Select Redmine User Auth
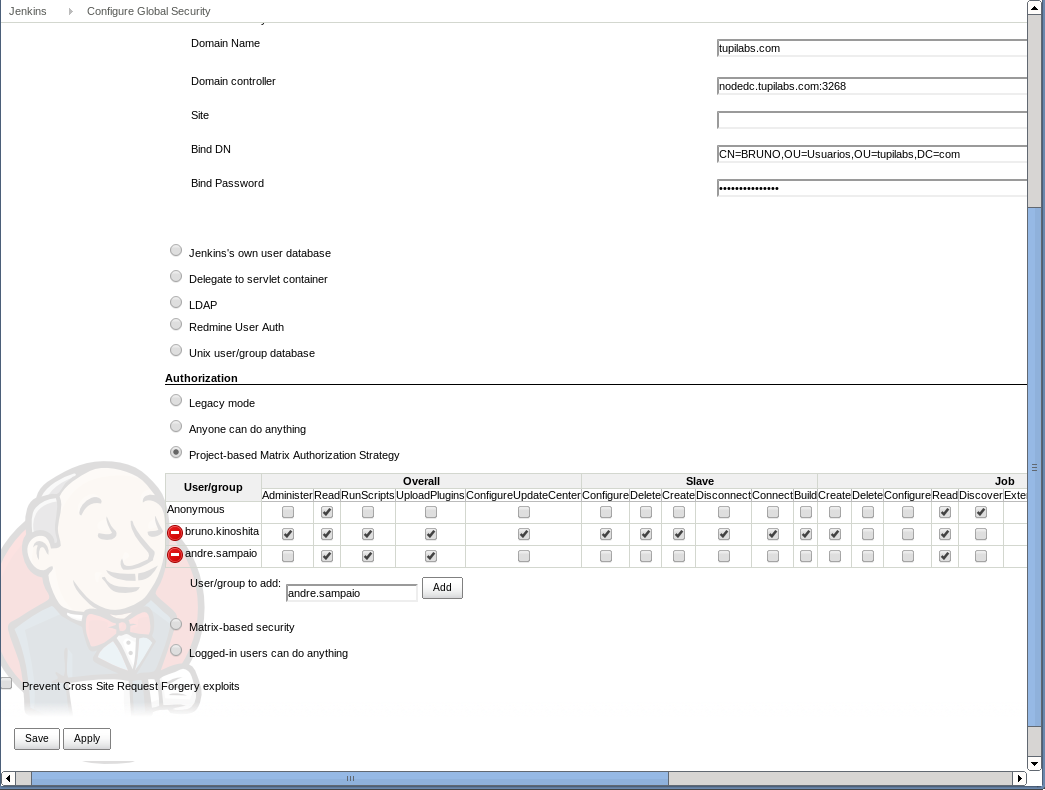The height and width of the screenshot is (790, 1045). pyautogui.click(x=176, y=324)
